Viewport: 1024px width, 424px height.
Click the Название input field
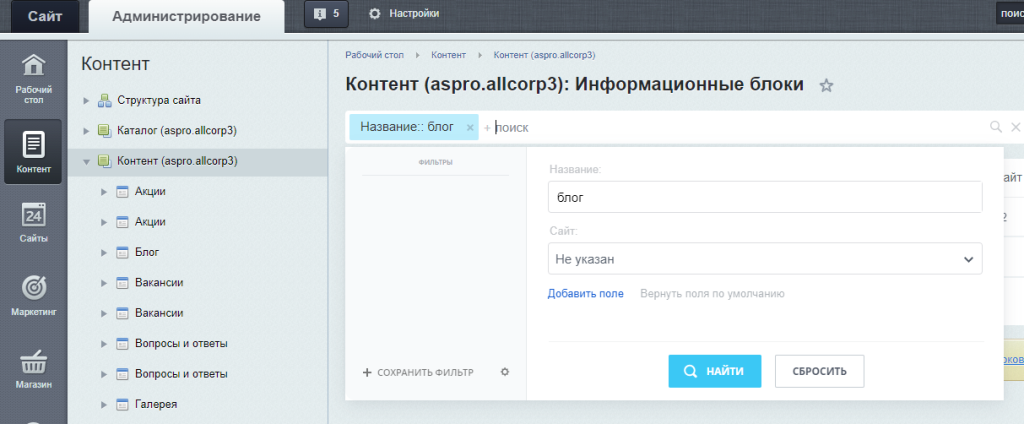[765, 197]
